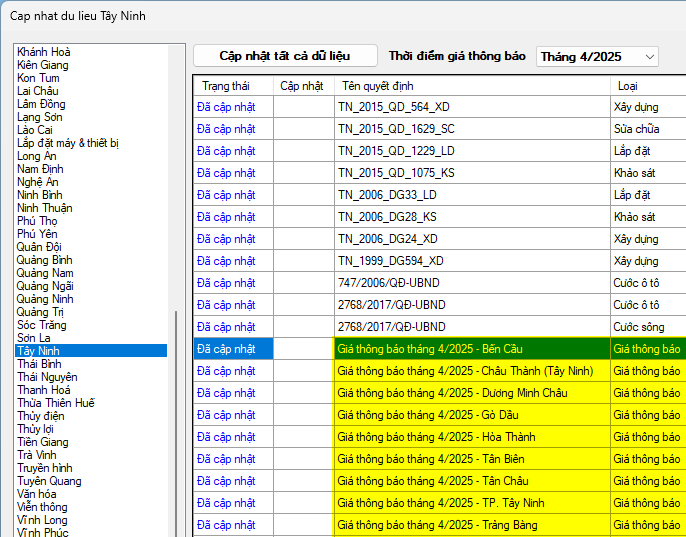Click the 'Tên quyết định' column header
The image size is (686, 537).
pyautogui.click(x=472, y=86)
